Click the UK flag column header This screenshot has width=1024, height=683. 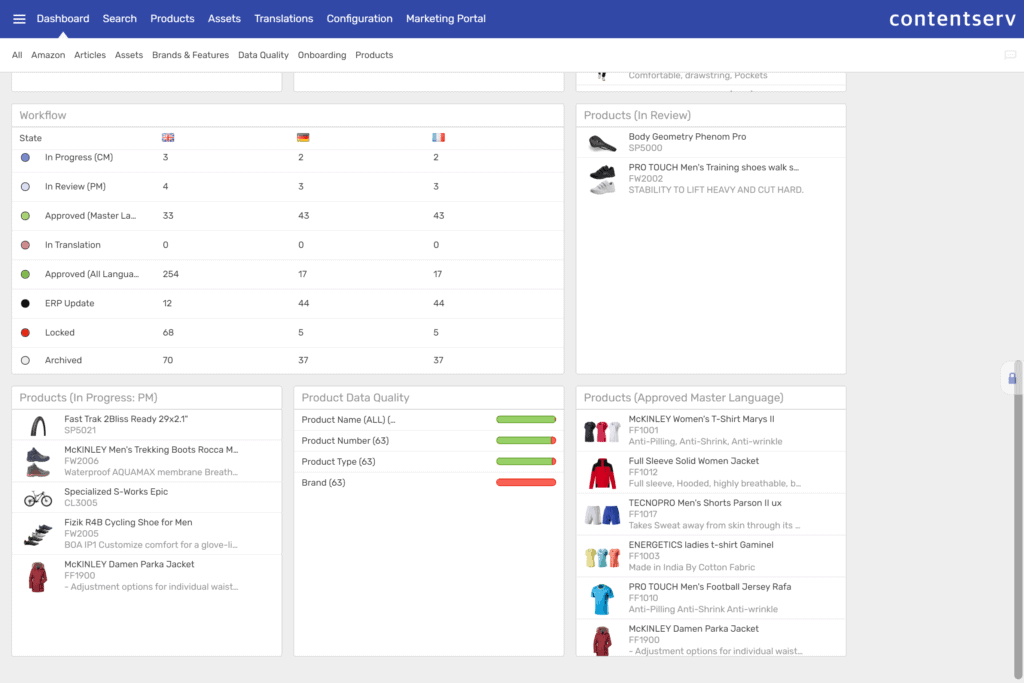point(167,138)
